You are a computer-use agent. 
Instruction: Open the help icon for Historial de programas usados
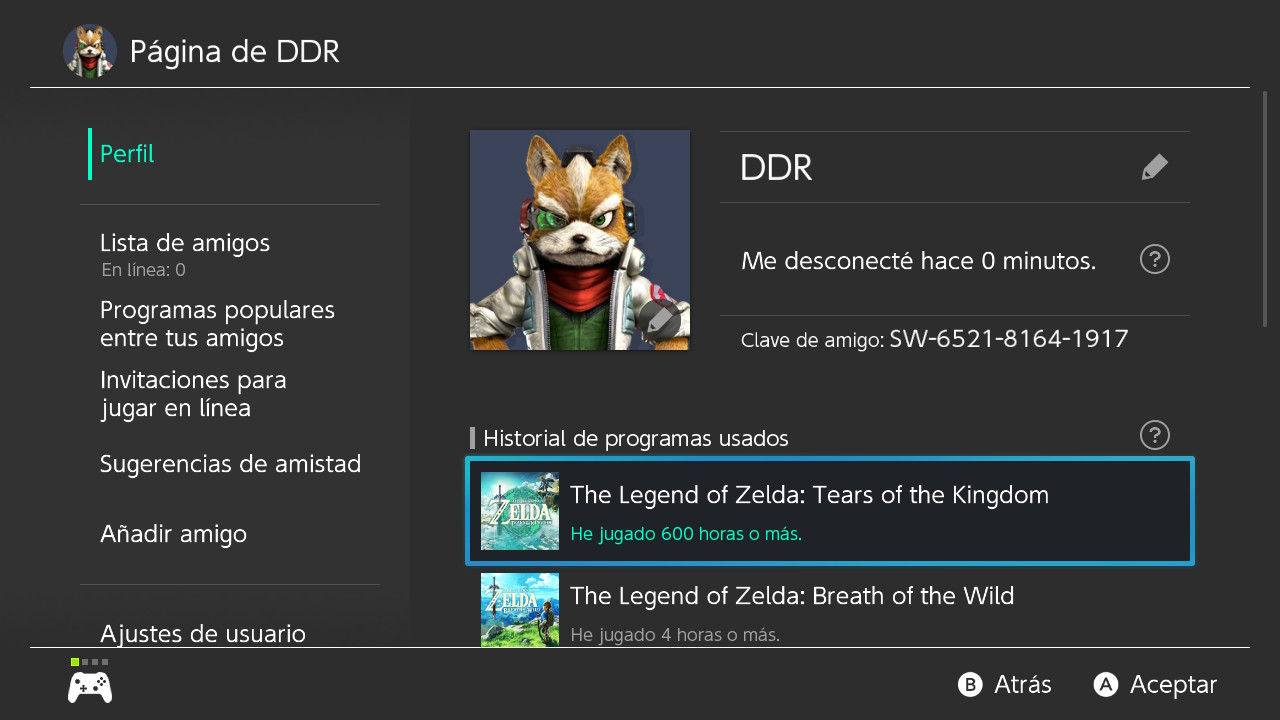pyautogui.click(x=1155, y=435)
